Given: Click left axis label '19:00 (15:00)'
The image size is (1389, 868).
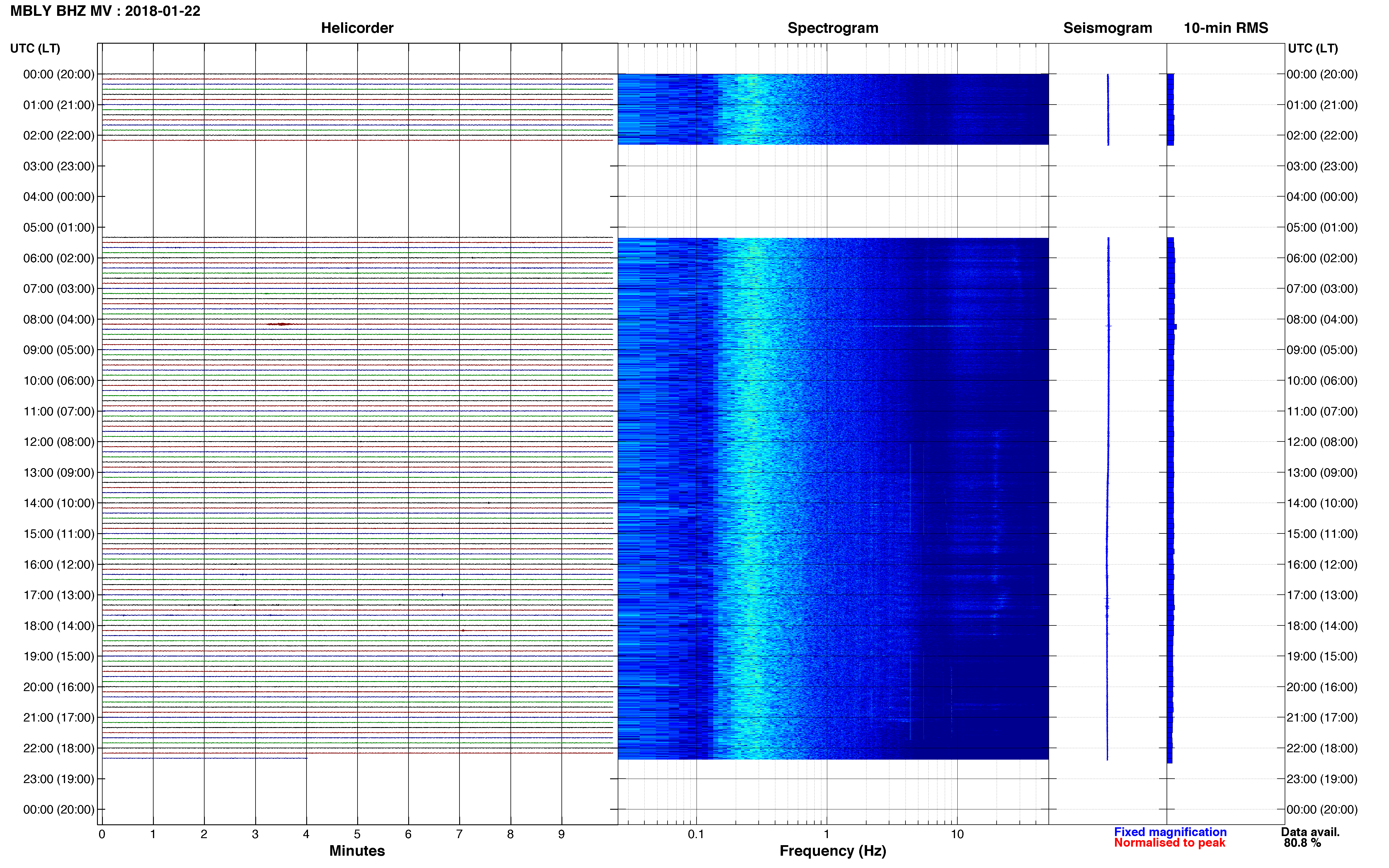Looking at the screenshot, I should [x=59, y=656].
